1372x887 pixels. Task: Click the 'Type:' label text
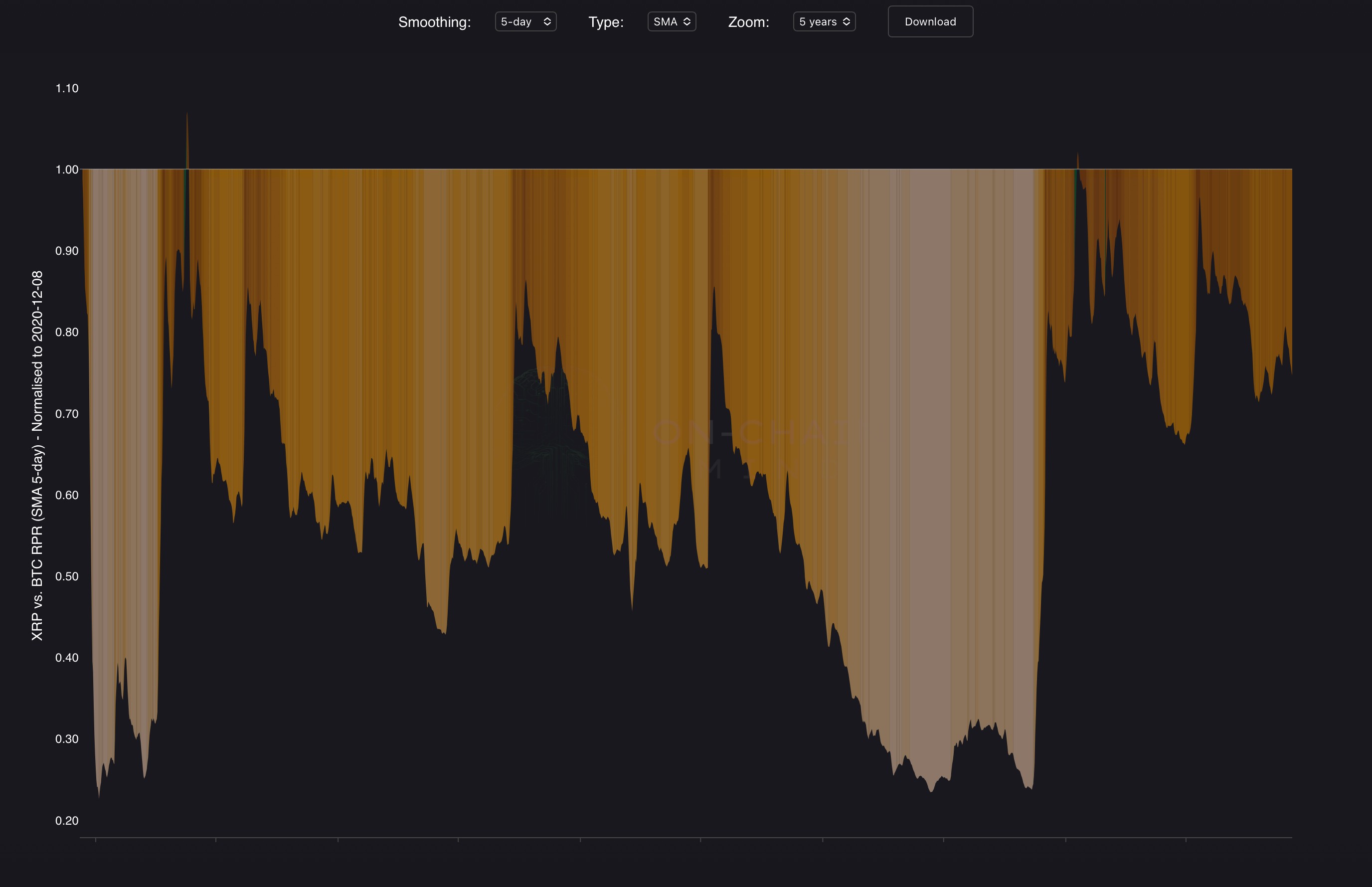pos(606,22)
